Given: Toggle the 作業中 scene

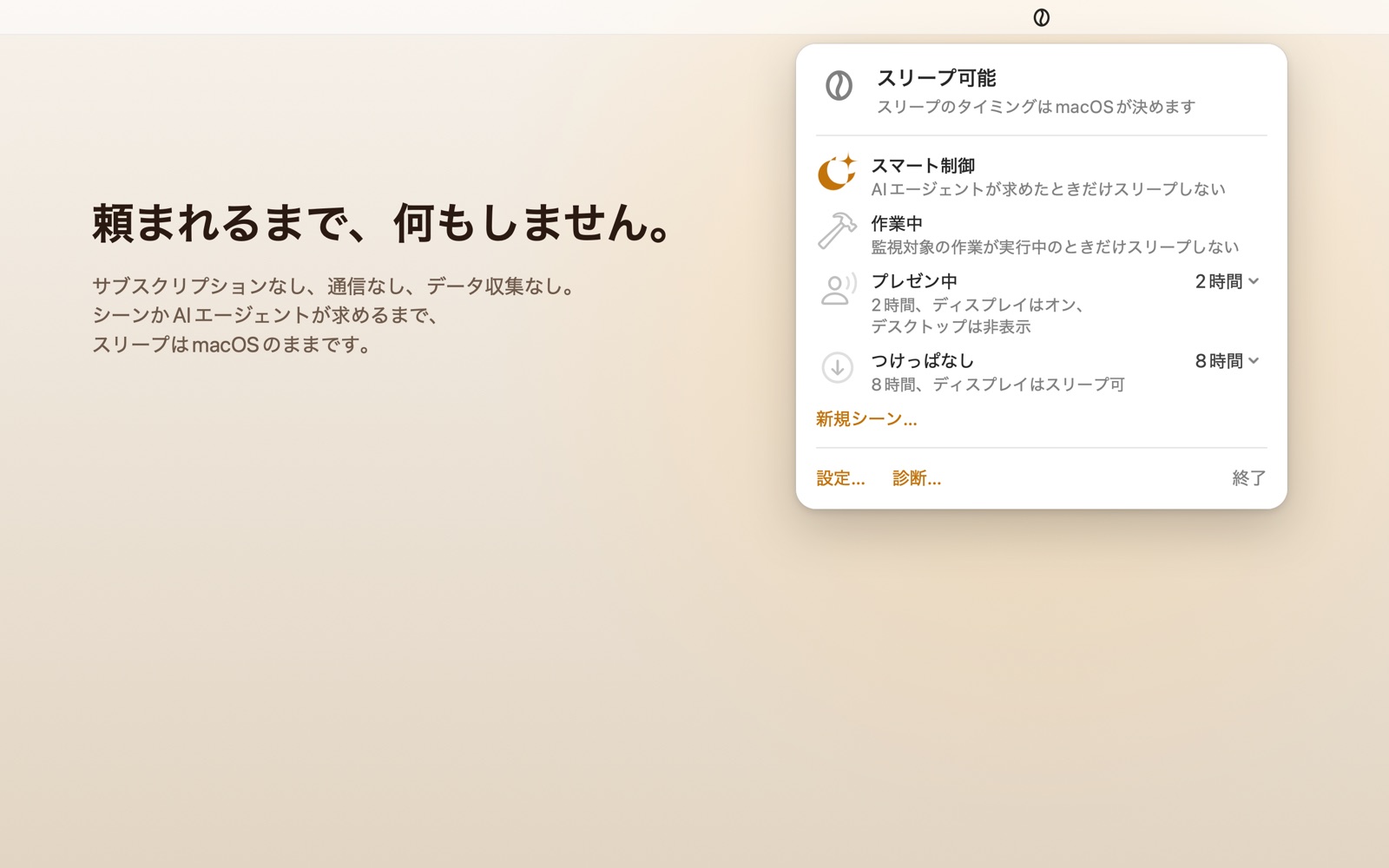Looking at the screenshot, I should tap(1041, 234).
